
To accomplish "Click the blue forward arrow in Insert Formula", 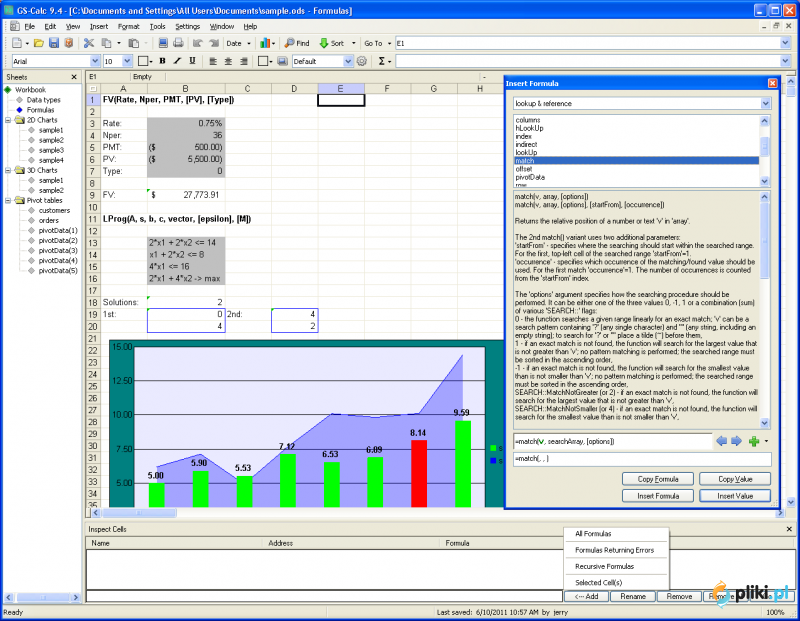I will point(736,441).
